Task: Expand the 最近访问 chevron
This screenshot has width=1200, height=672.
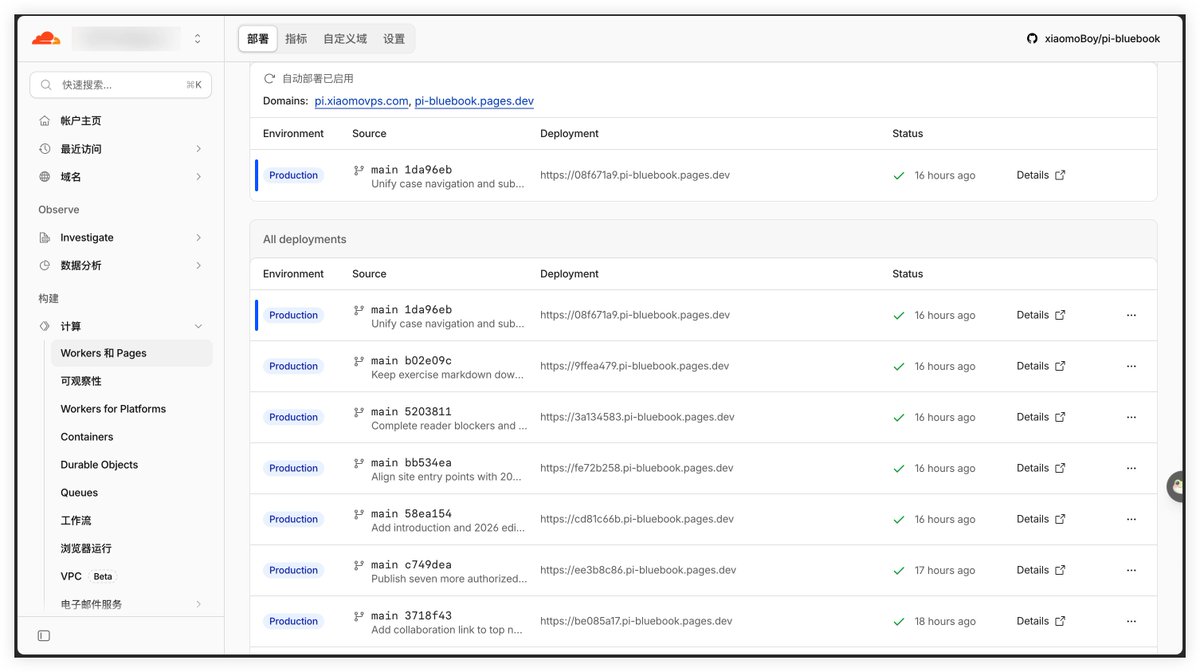Action: click(x=199, y=149)
